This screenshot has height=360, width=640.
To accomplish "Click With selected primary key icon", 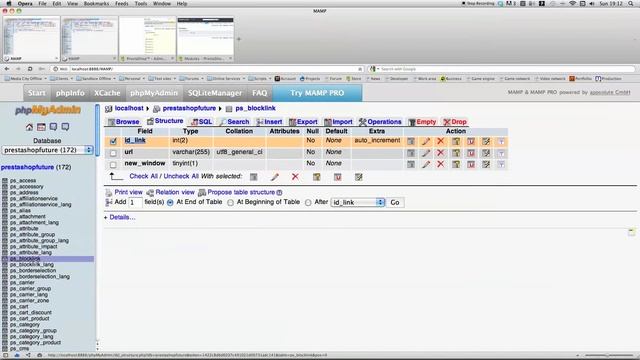I will pos(316,177).
